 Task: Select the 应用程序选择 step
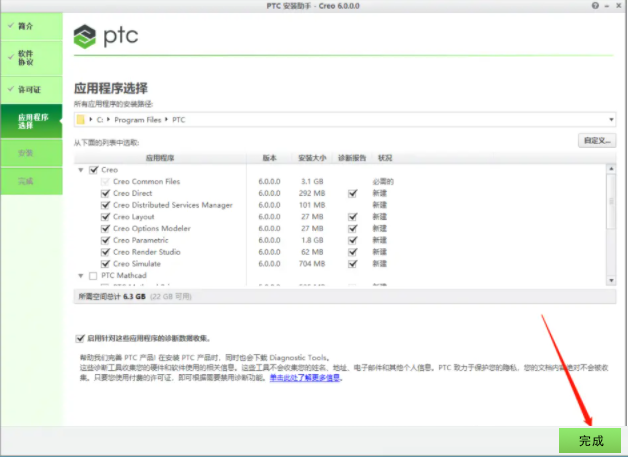point(32,121)
